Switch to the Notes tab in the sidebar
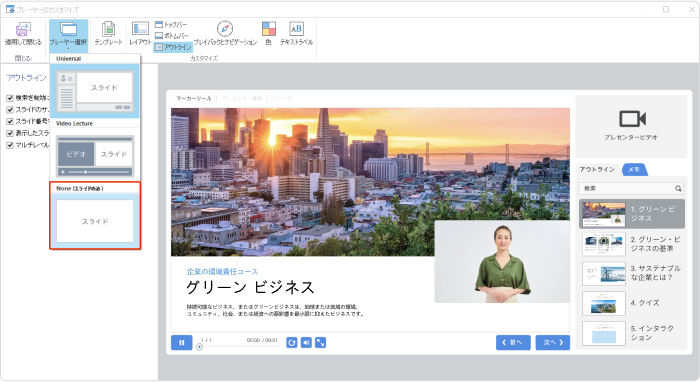Screen dimensions: 700x382 [634, 170]
